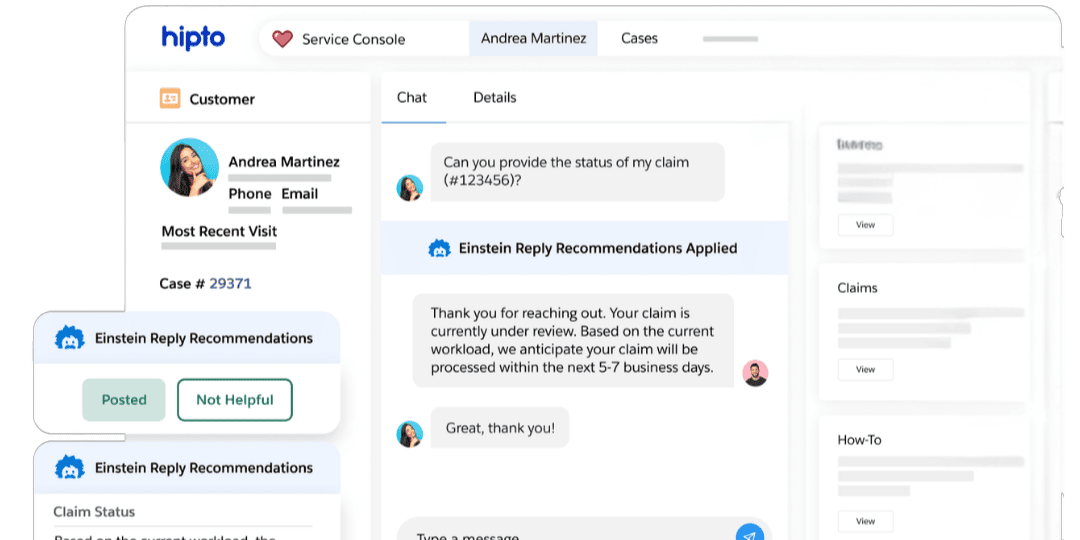Click the customer avatar next to 'Great, thank you!'

coord(410,433)
